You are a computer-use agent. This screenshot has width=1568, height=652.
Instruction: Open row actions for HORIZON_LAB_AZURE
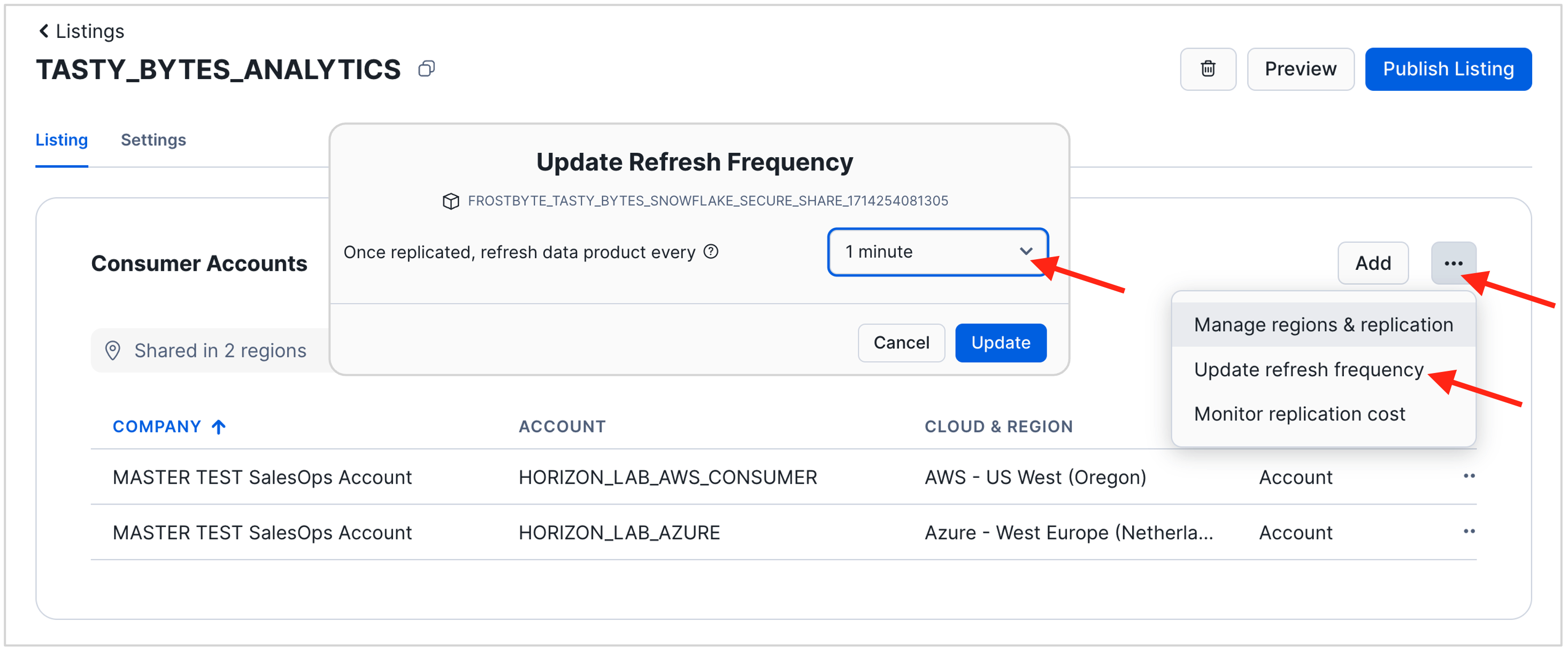[x=1469, y=532]
